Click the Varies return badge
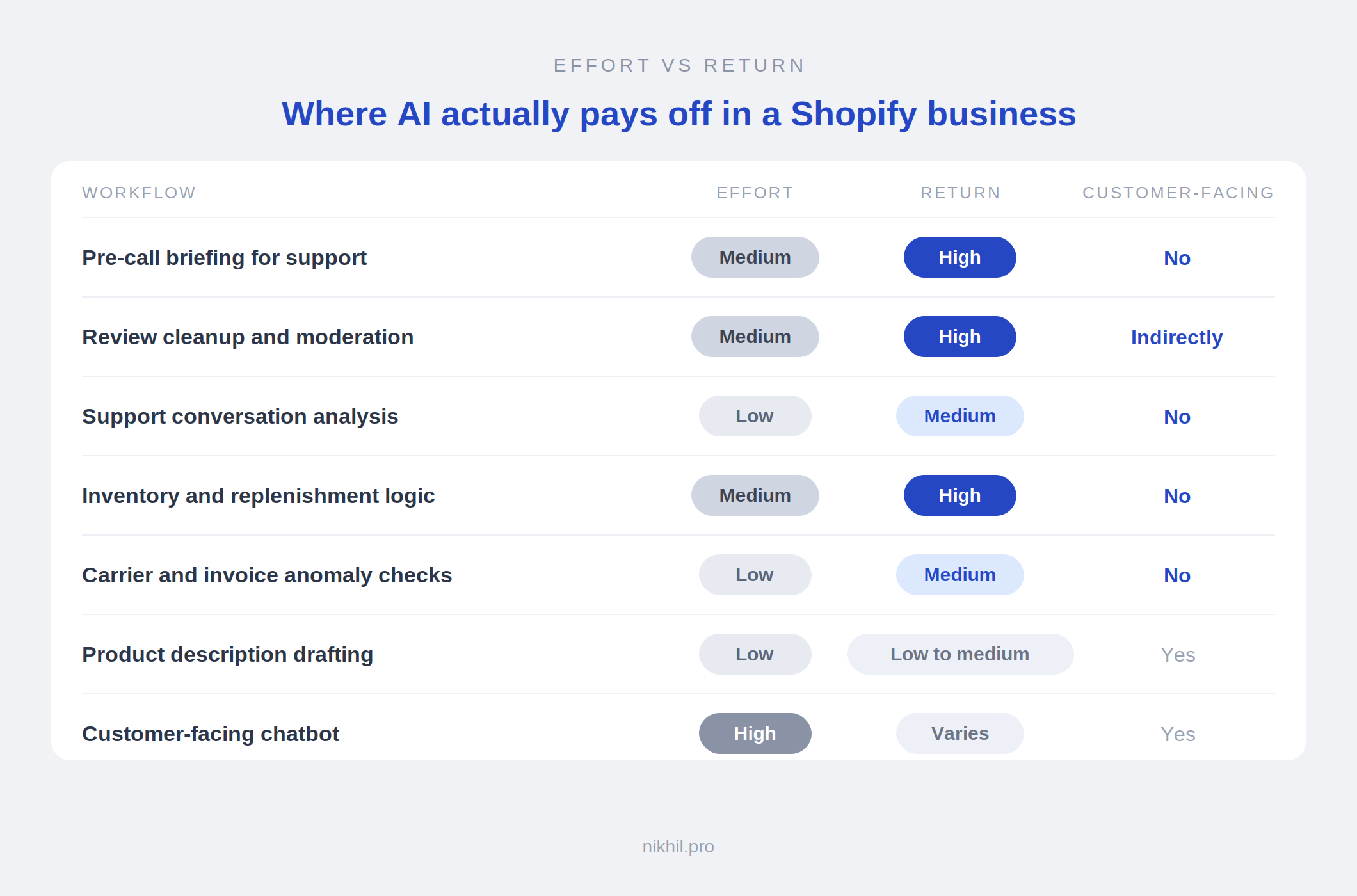This screenshot has height=896, width=1357. pos(960,733)
